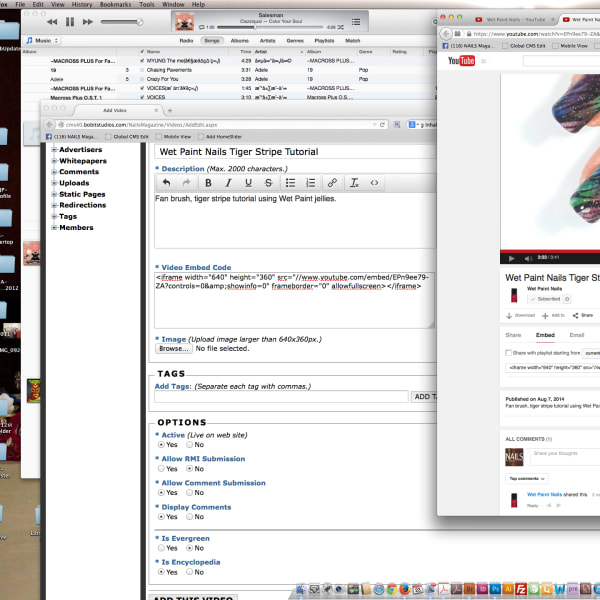Reload the Add Video CMS page
600x600 pixels.
click(382, 125)
